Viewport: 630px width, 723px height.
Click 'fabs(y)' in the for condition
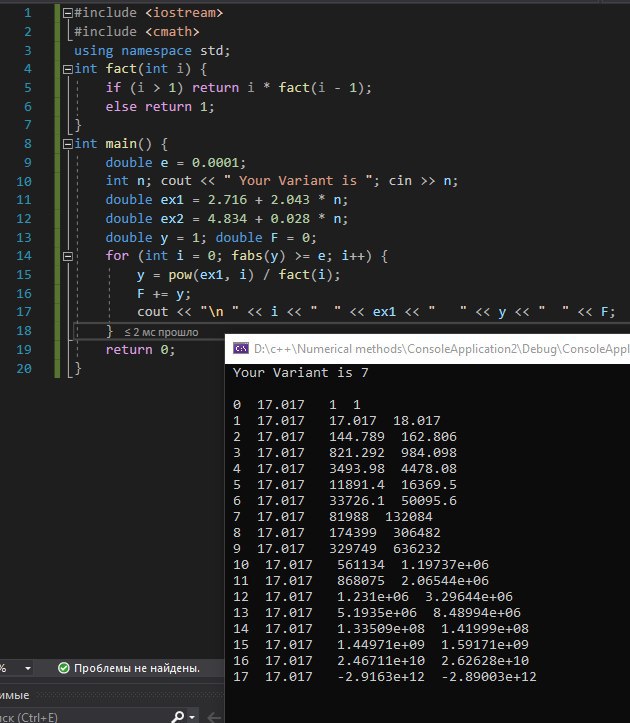(259, 256)
